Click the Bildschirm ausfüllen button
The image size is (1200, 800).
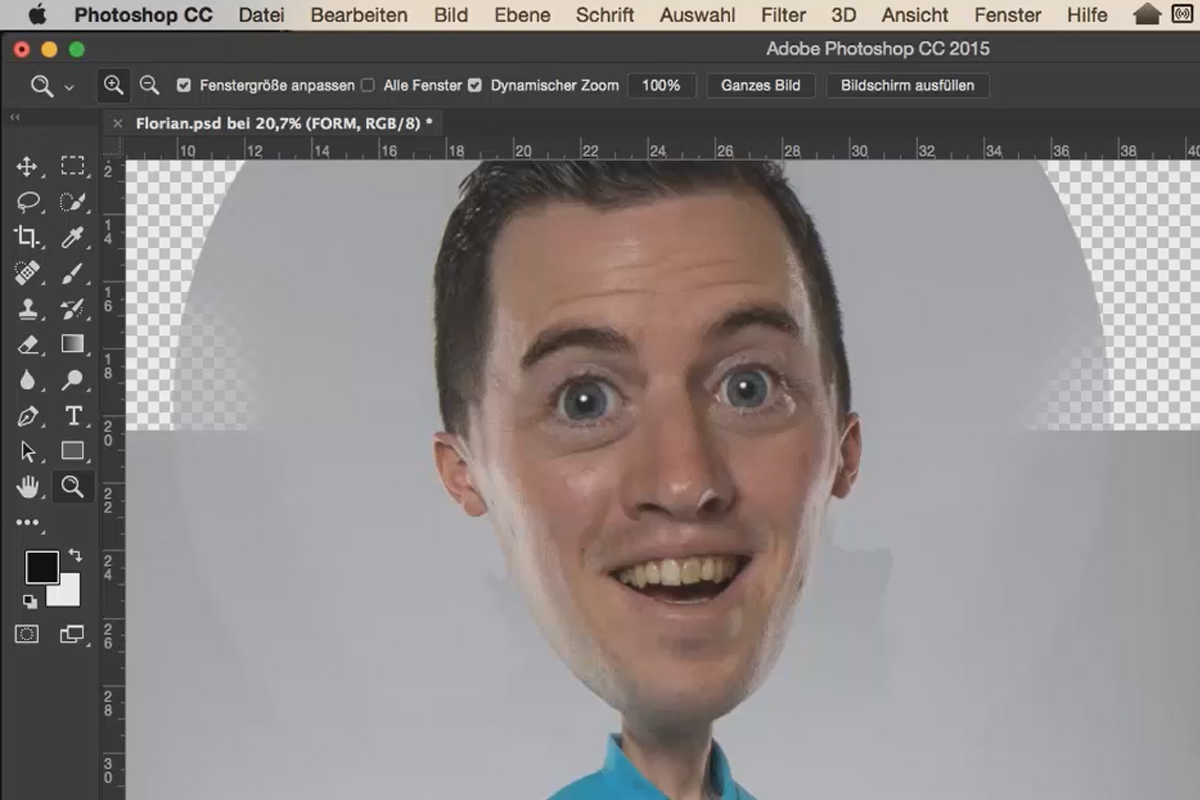(x=908, y=86)
